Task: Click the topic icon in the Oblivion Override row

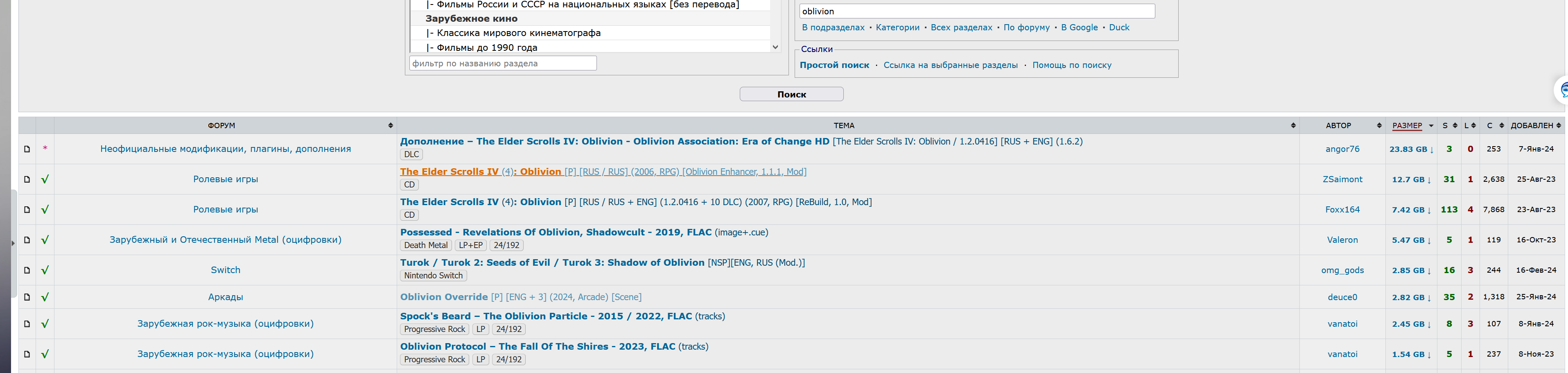Action: (x=27, y=297)
